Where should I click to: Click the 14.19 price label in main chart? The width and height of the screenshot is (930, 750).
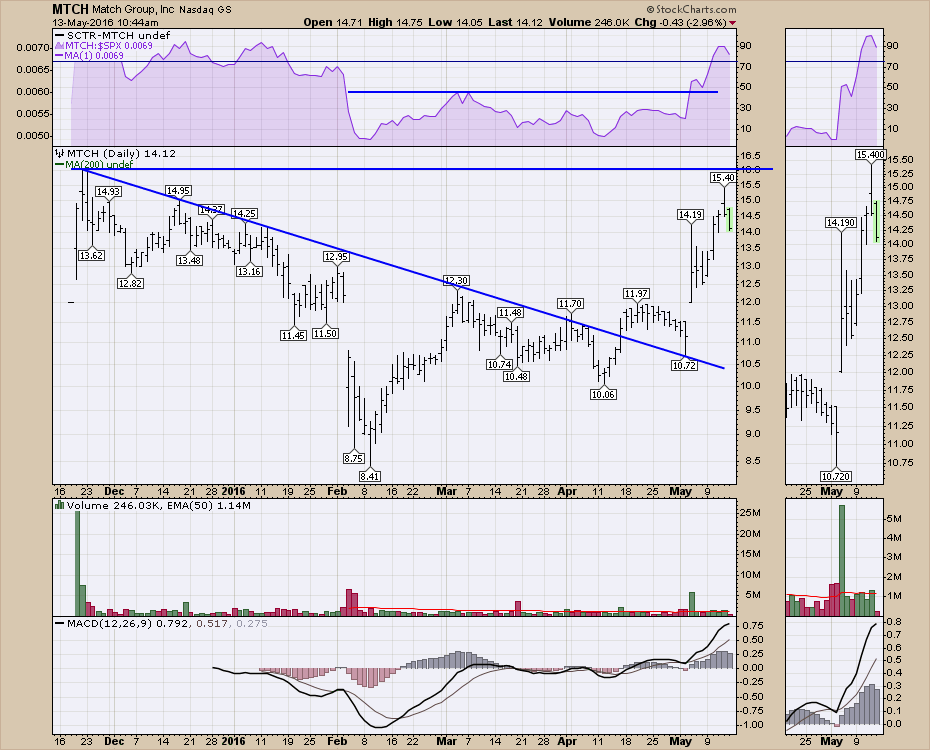pos(690,215)
